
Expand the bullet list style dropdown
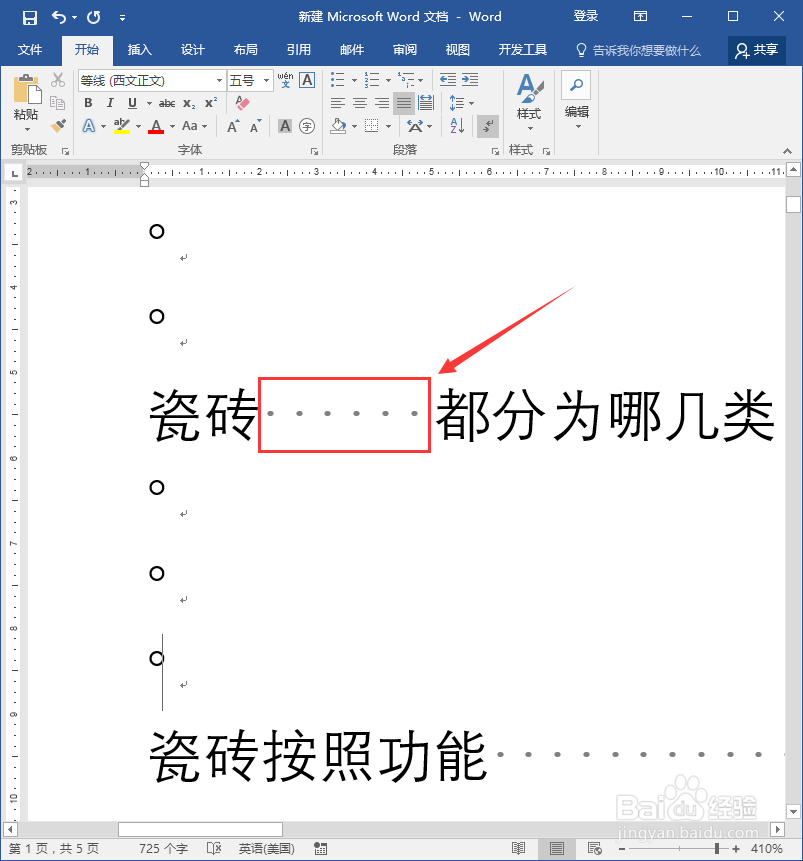click(354, 80)
